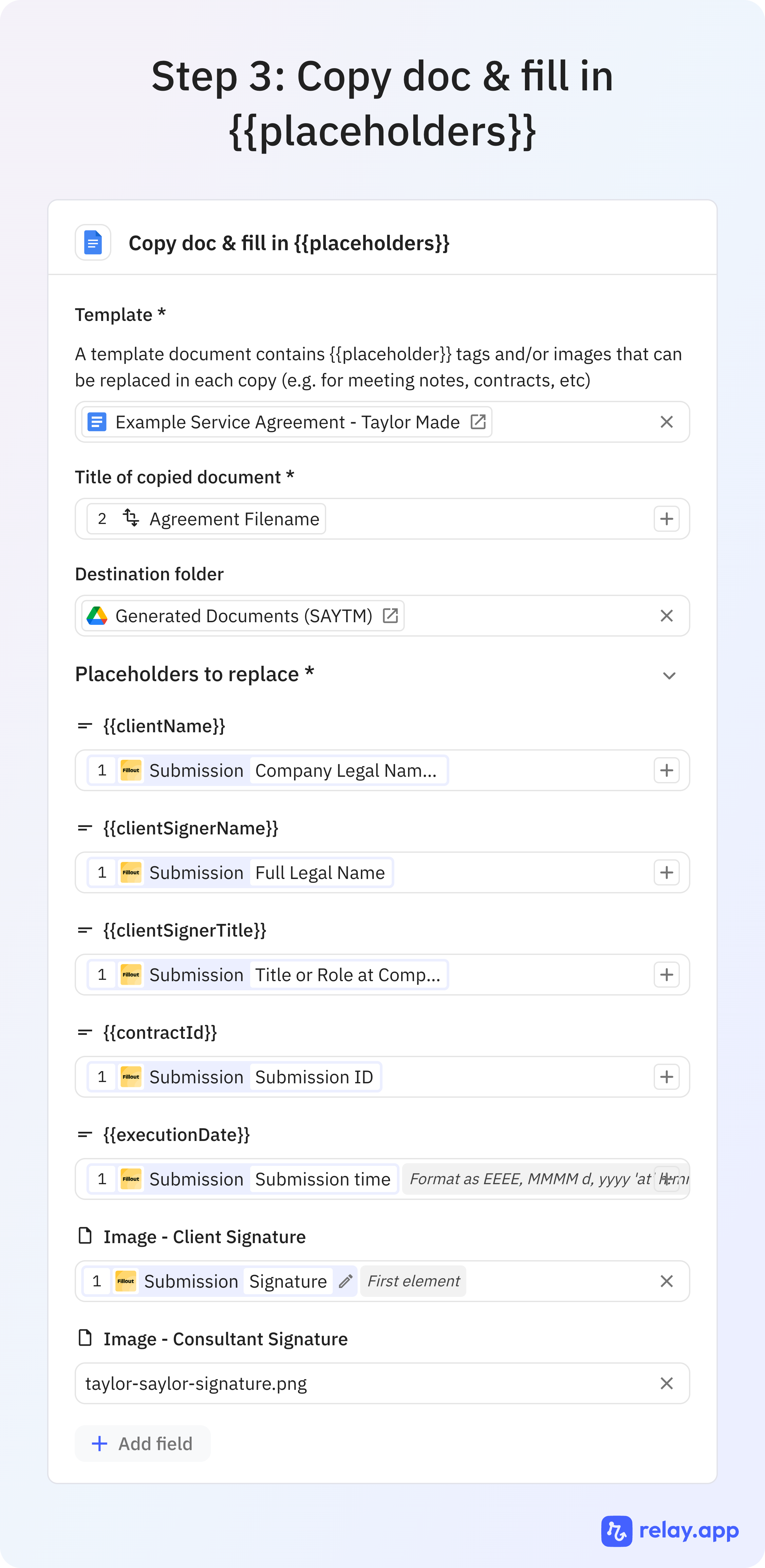Add variable to clientName placeholder
This screenshot has width=765, height=1568.
click(666, 770)
